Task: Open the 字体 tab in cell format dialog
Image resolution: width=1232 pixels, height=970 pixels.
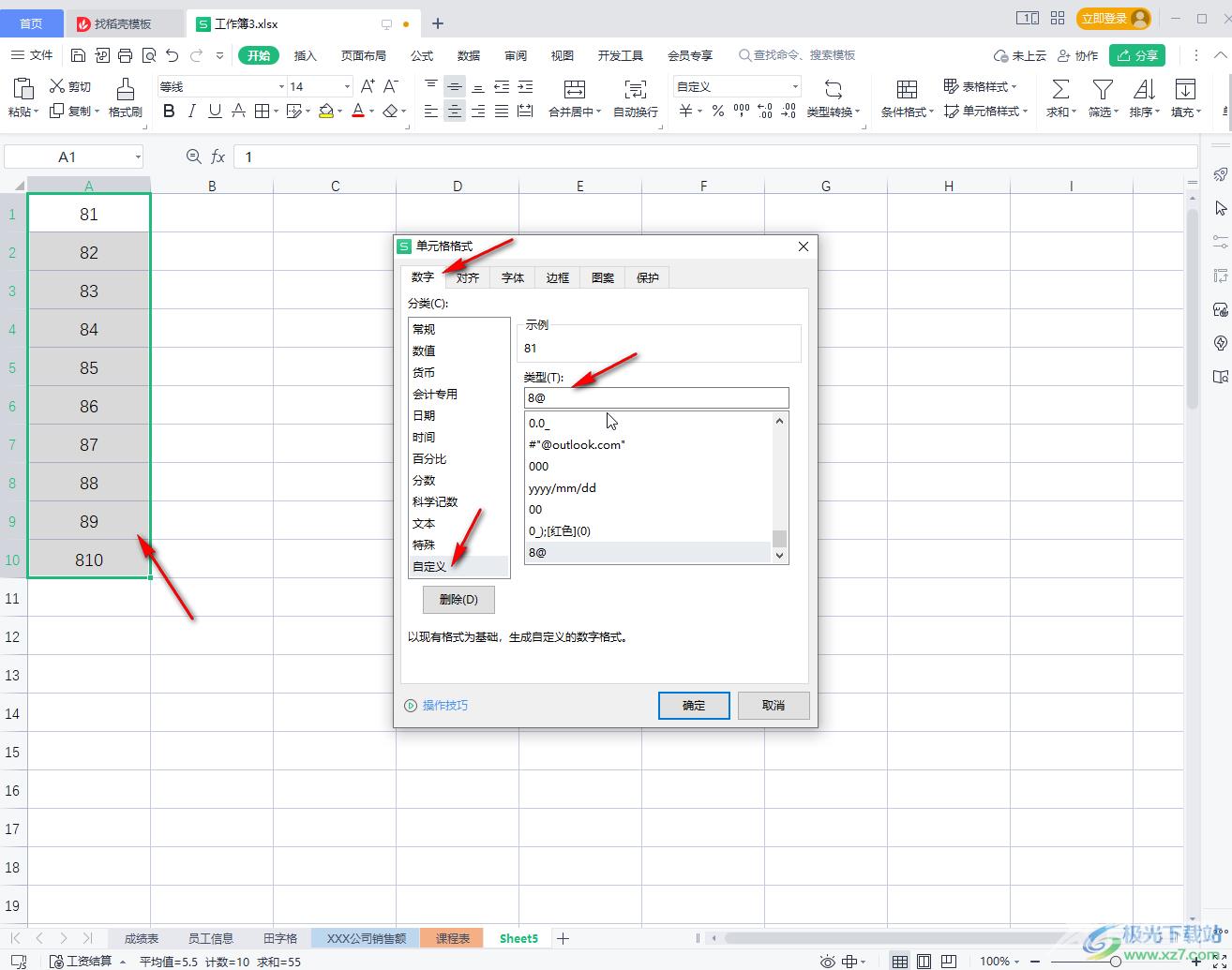Action: click(513, 277)
